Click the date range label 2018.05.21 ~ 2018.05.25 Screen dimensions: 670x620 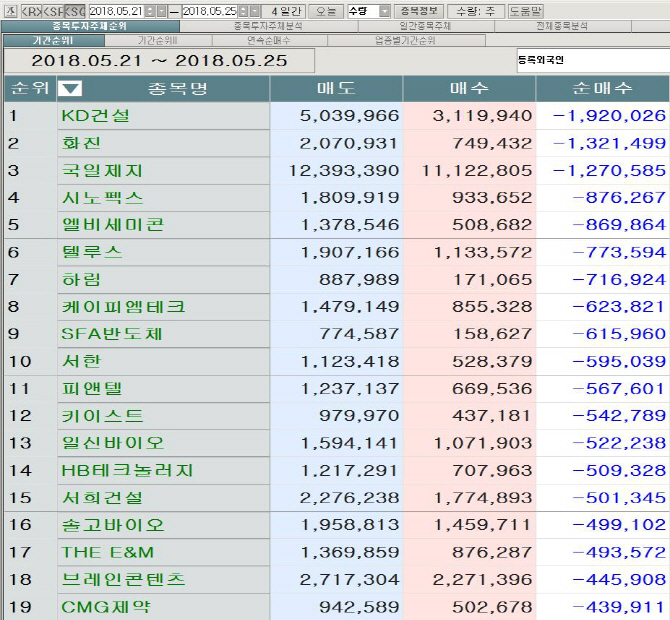click(x=159, y=61)
